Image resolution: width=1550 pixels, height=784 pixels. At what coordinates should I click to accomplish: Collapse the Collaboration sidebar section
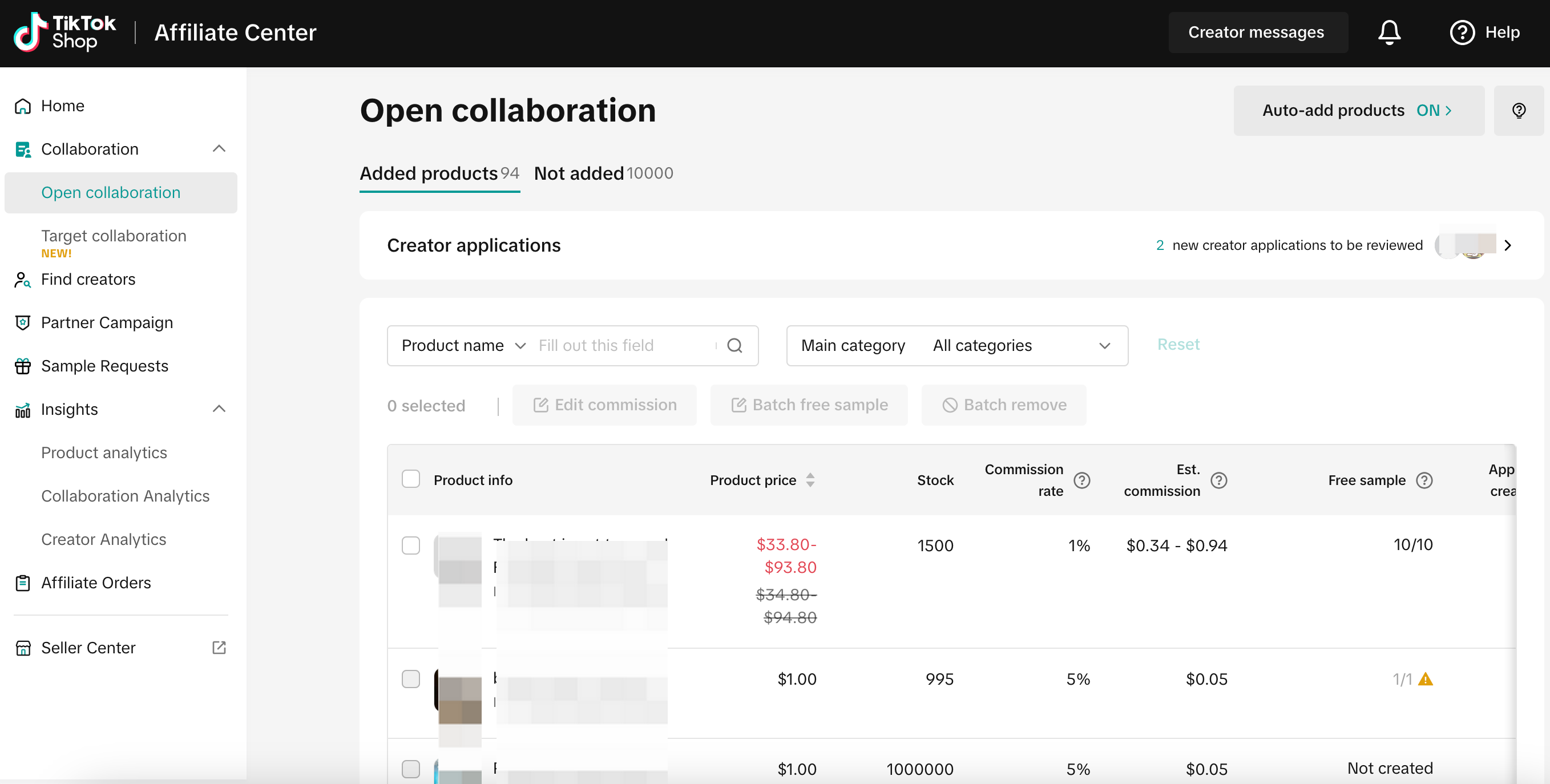coord(219,148)
